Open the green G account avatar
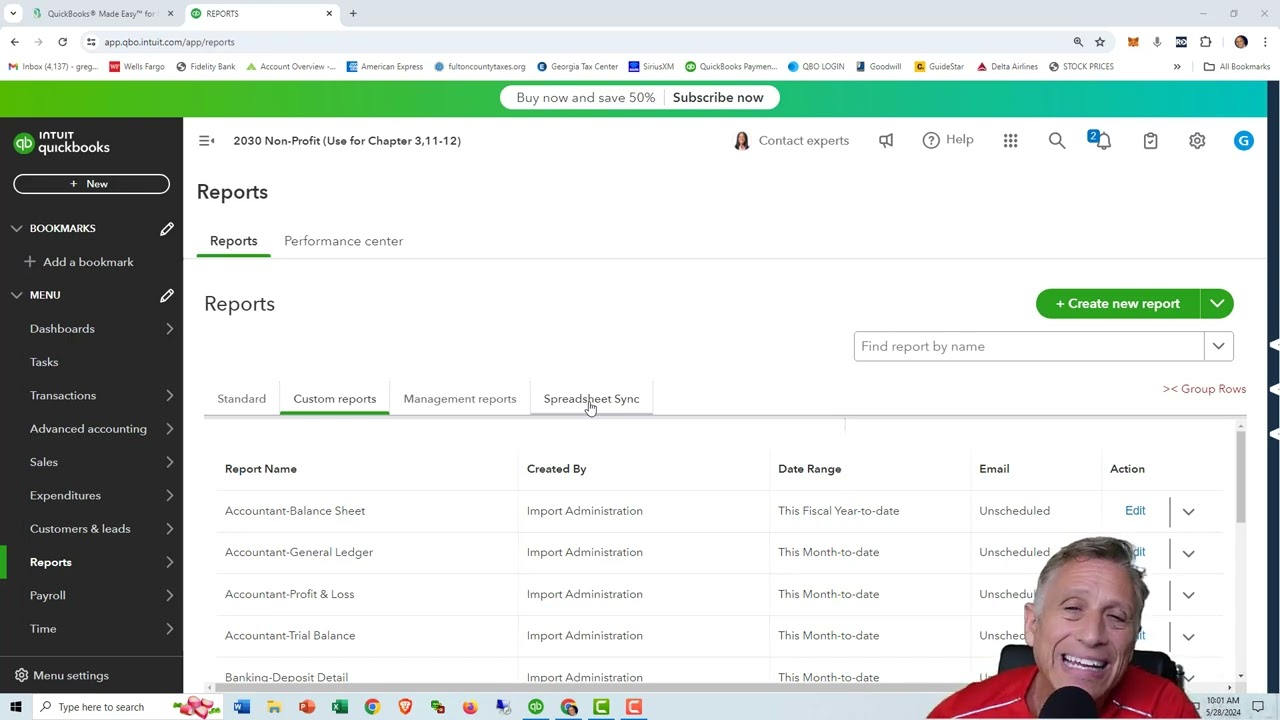The image size is (1280, 720). (x=1243, y=141)
